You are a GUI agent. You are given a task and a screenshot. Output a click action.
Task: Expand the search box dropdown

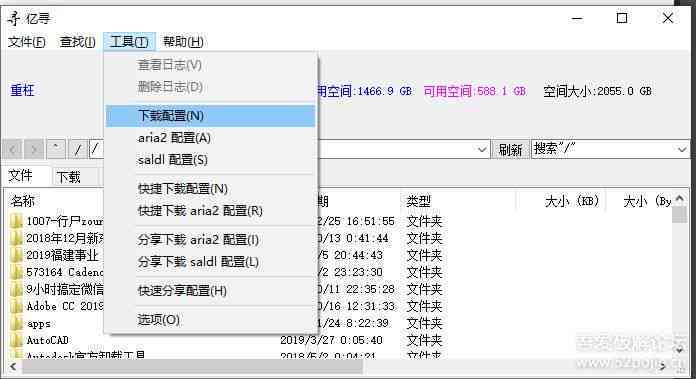[682, 150]
